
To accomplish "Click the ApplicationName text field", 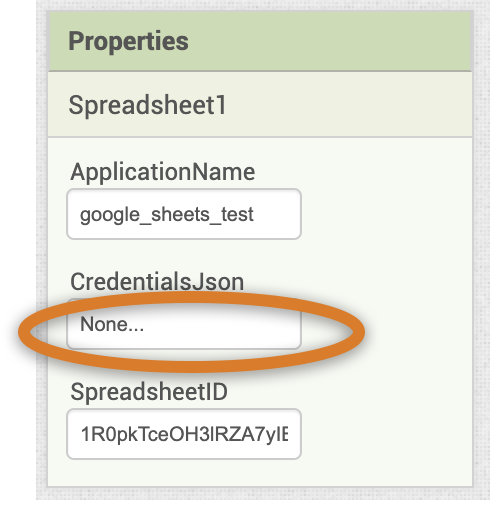I will coord(184,214).
